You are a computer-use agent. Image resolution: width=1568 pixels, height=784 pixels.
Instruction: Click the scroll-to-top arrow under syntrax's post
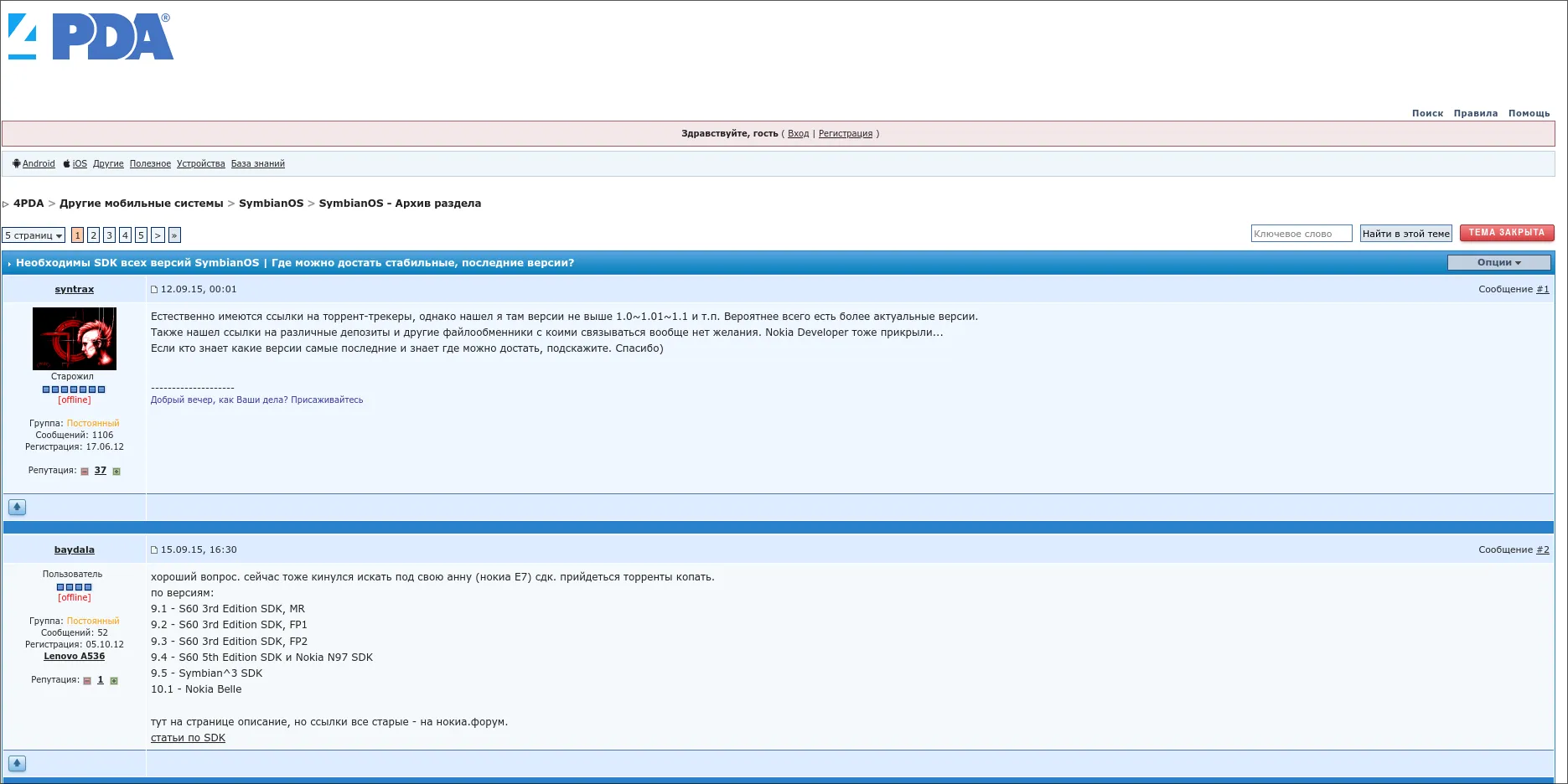click(17, 507)
